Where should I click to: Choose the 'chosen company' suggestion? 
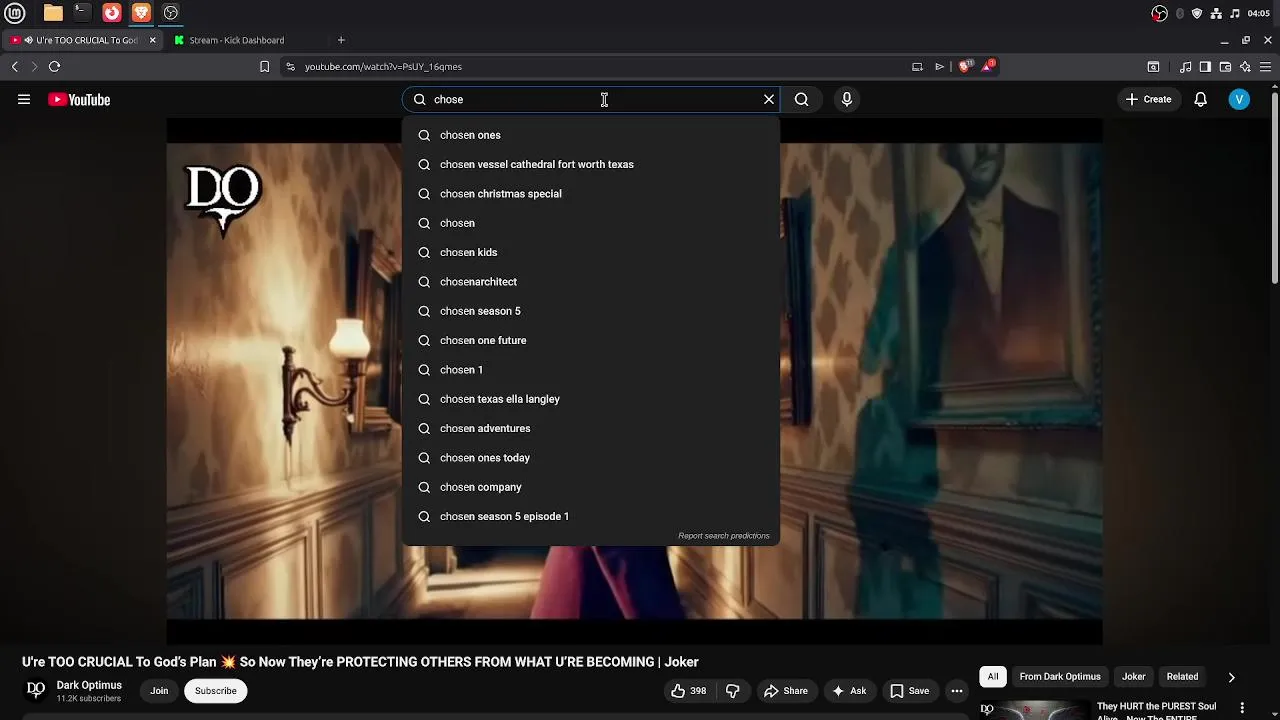(591, 487)
